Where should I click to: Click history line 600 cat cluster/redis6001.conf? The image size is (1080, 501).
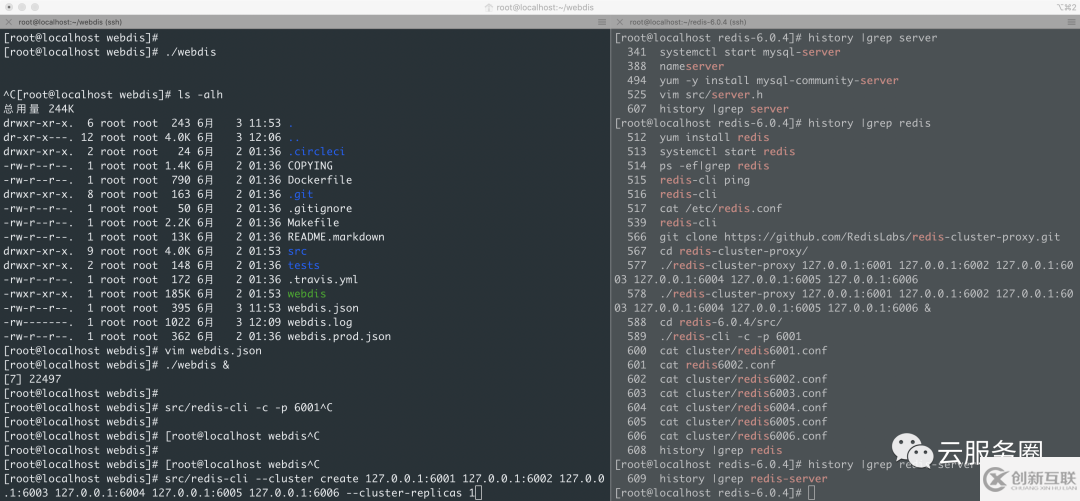coord(727,351)
